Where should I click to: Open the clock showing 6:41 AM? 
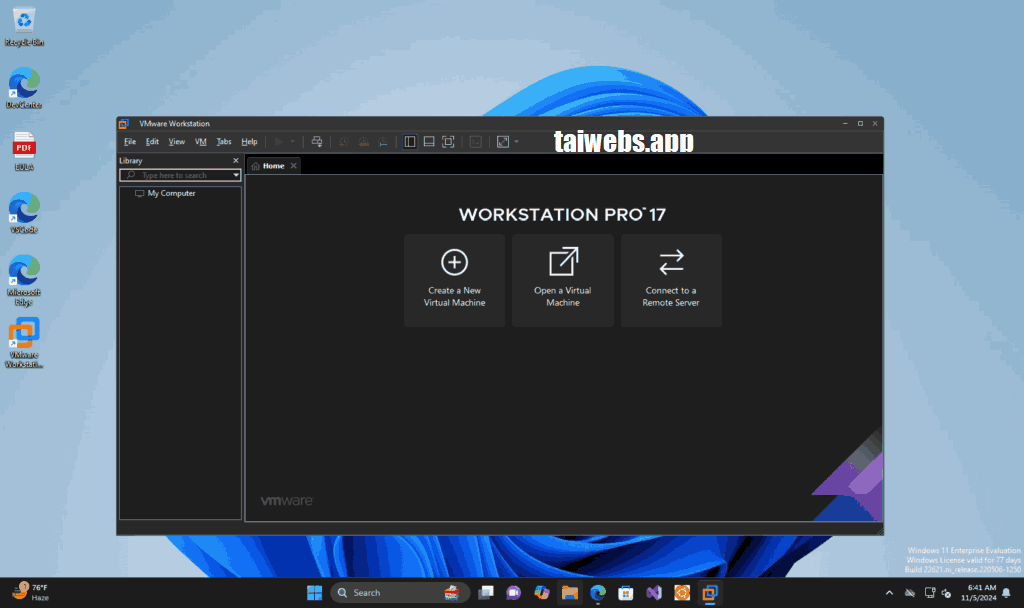(978, 592)
